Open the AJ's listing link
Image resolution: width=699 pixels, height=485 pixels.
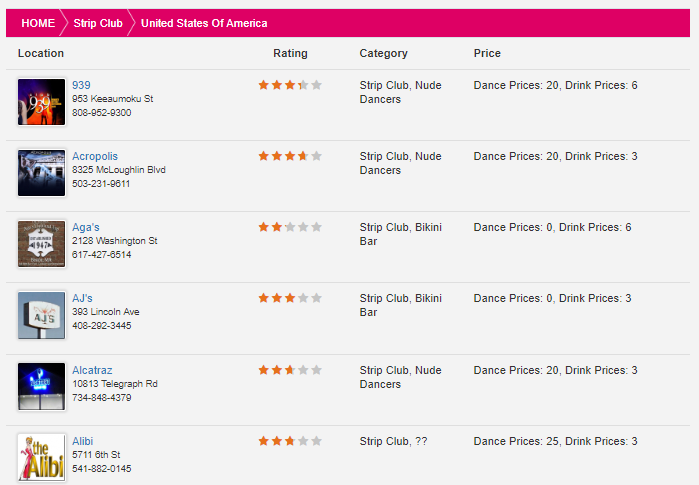pyautogui.click(x=82, y=298)
